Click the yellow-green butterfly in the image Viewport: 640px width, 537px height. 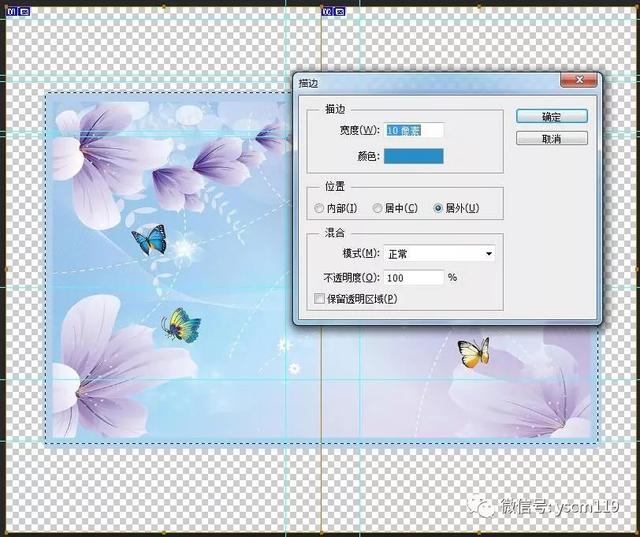tap(181, 325)
